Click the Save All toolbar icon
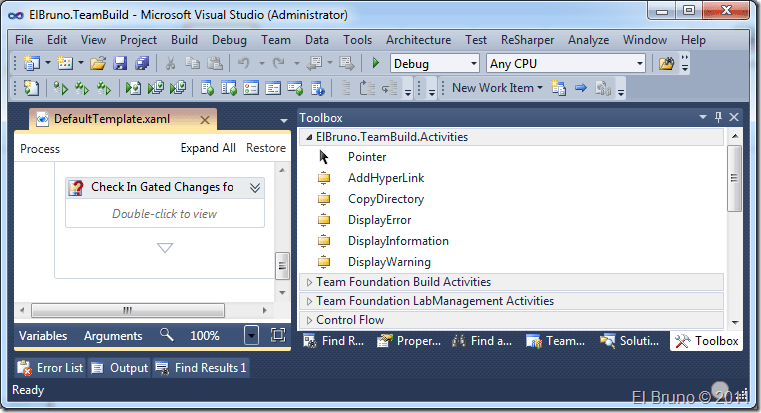Image resolution: width=761 pixels, height=413 pixels. point(141,63)
